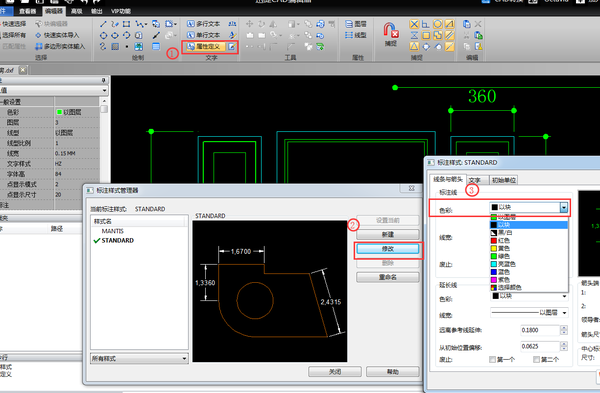Choose 蓝色 in the color list

coord(529,272)
